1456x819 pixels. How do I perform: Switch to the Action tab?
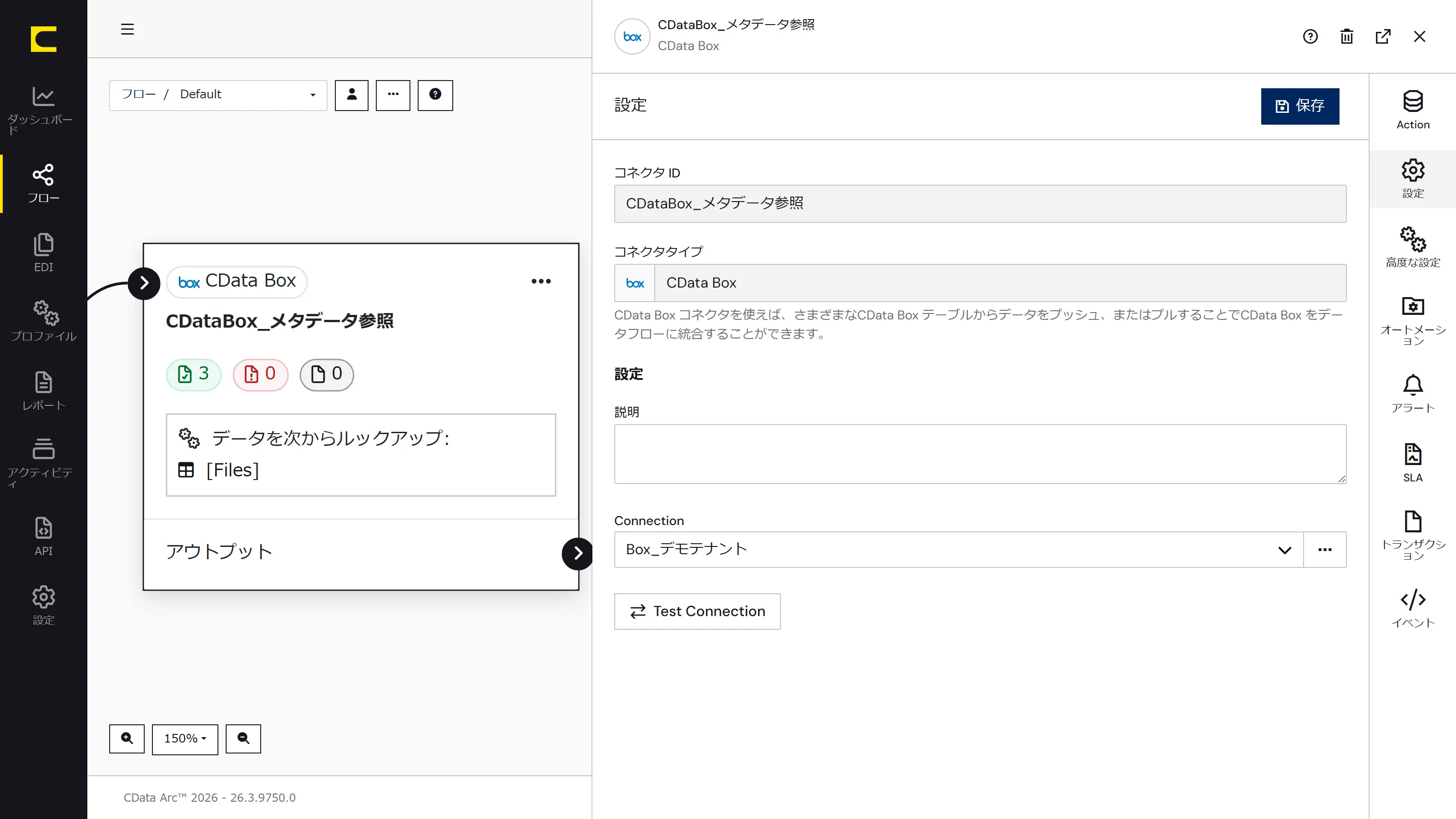pyautogui.click(x=1413, y=110)
